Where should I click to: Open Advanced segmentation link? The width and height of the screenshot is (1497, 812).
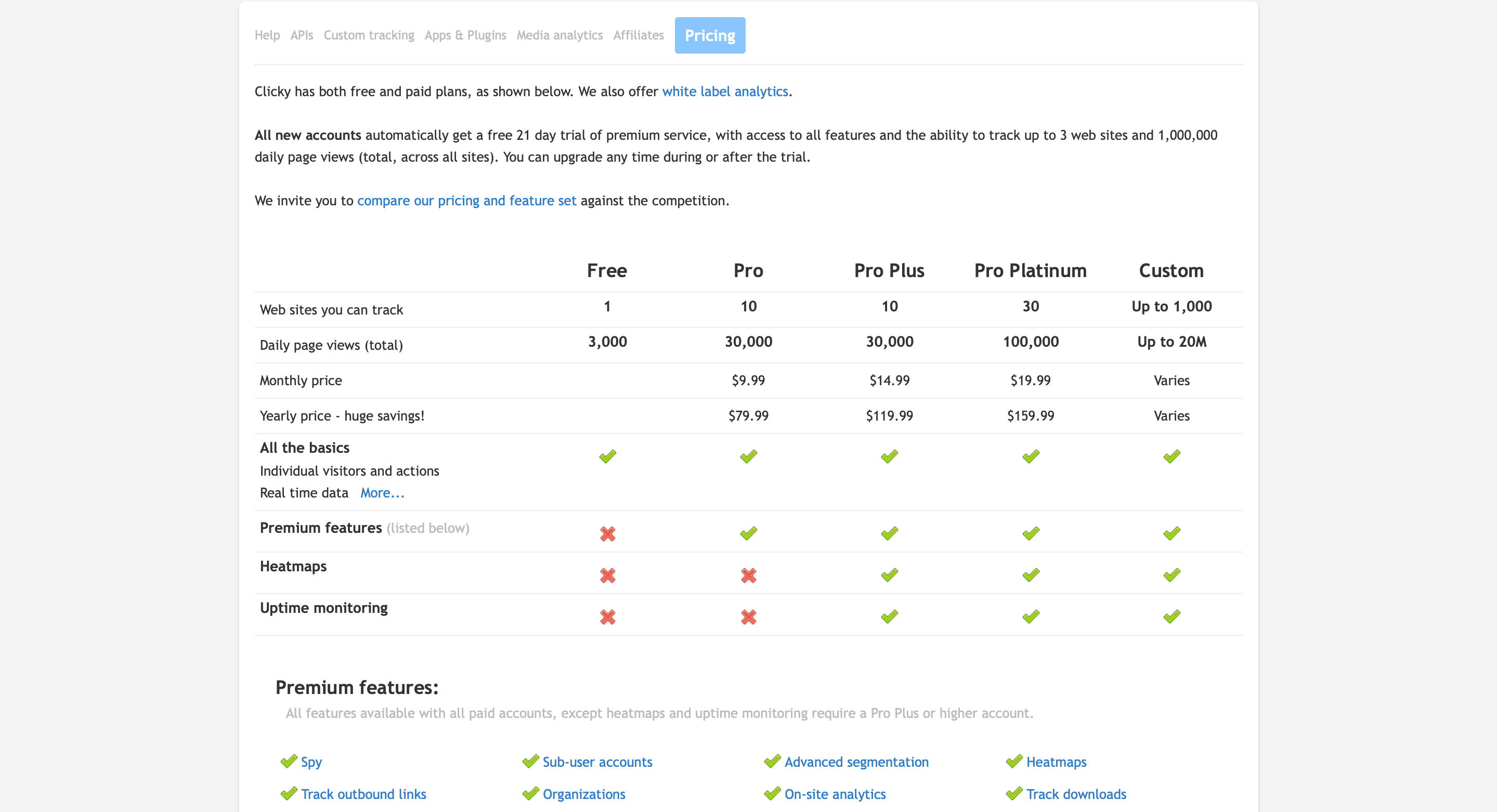click(x=856, y=762)
